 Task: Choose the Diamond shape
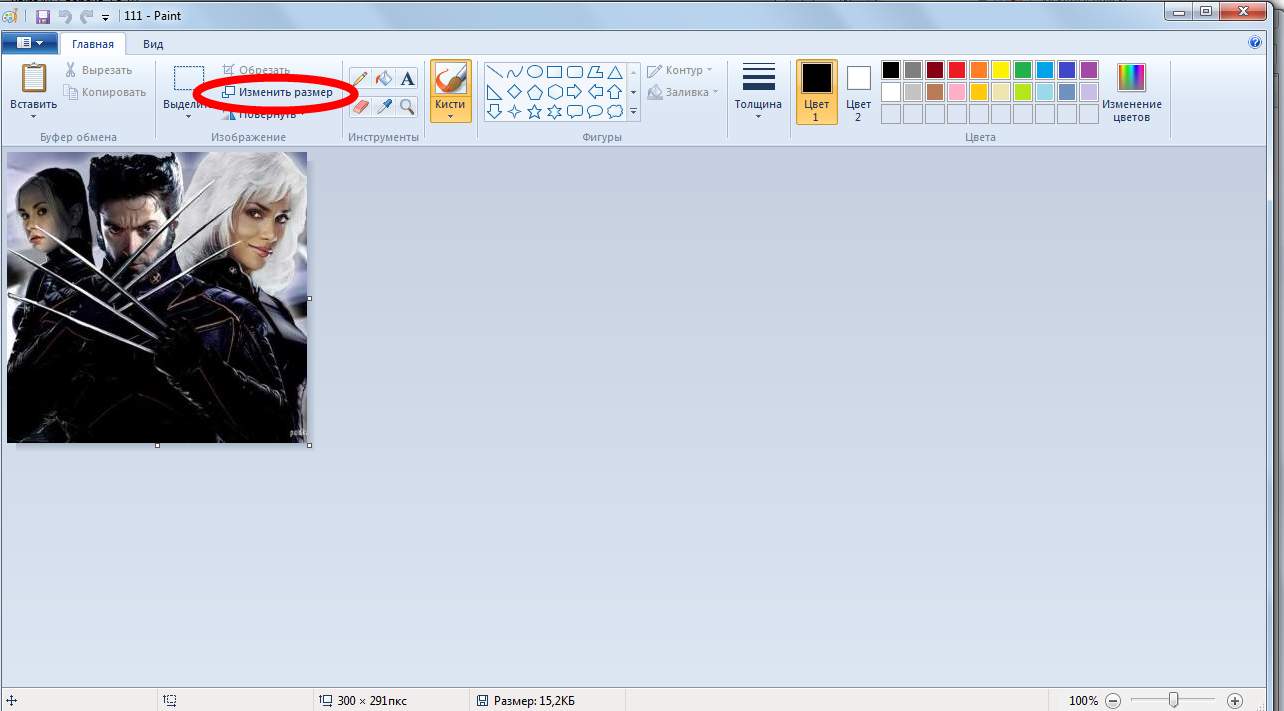tap(514, 92)
